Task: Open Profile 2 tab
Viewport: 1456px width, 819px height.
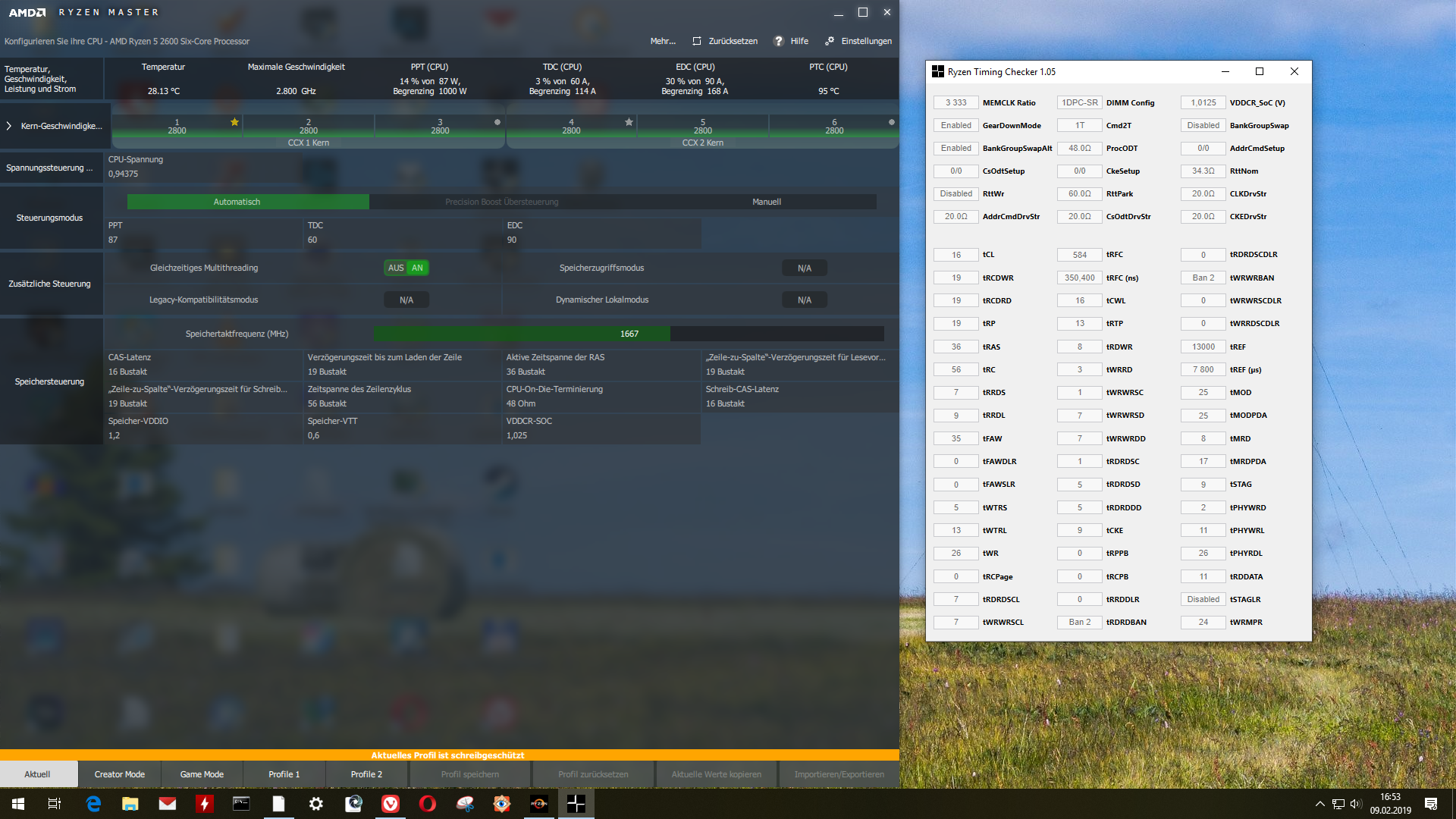Action: pyautogui.click(x=366, y=774)
